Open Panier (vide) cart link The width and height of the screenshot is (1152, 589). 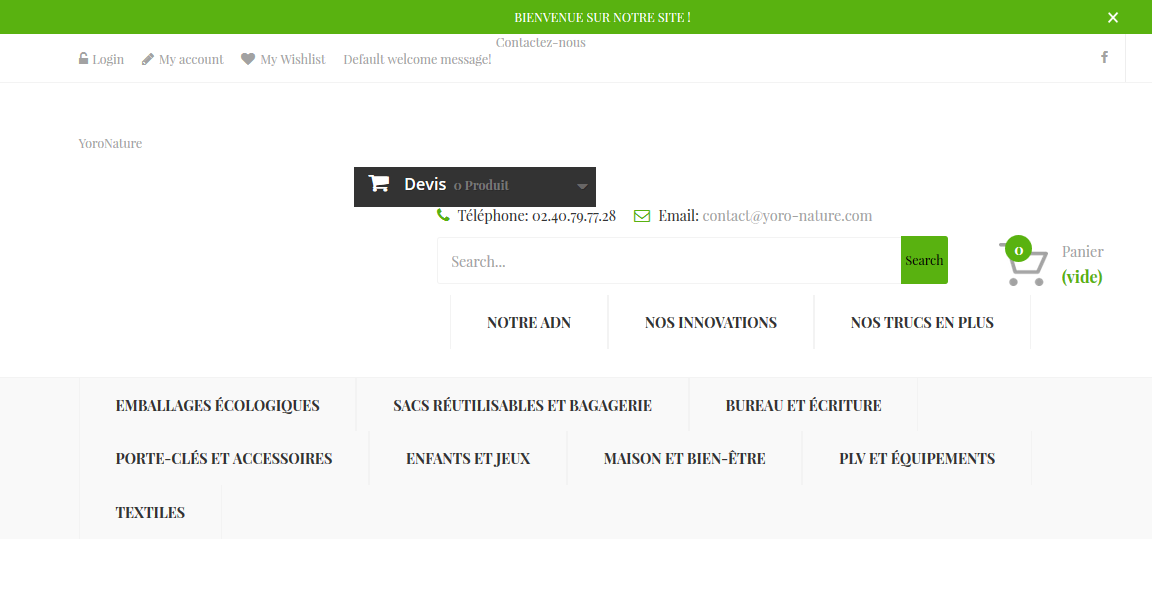[x=1082, y=264]
